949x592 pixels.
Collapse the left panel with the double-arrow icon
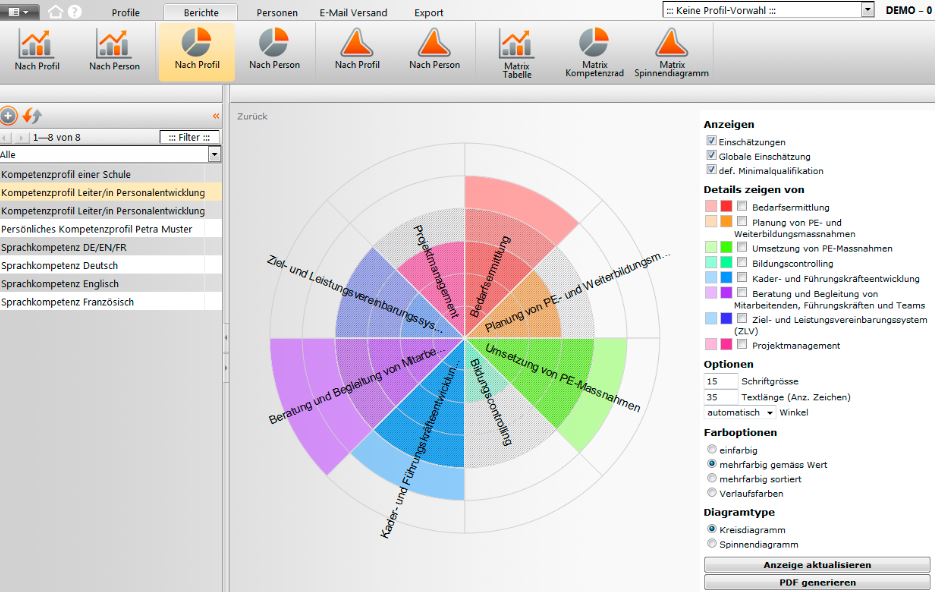pyautogui.click(x=215, y=116)
